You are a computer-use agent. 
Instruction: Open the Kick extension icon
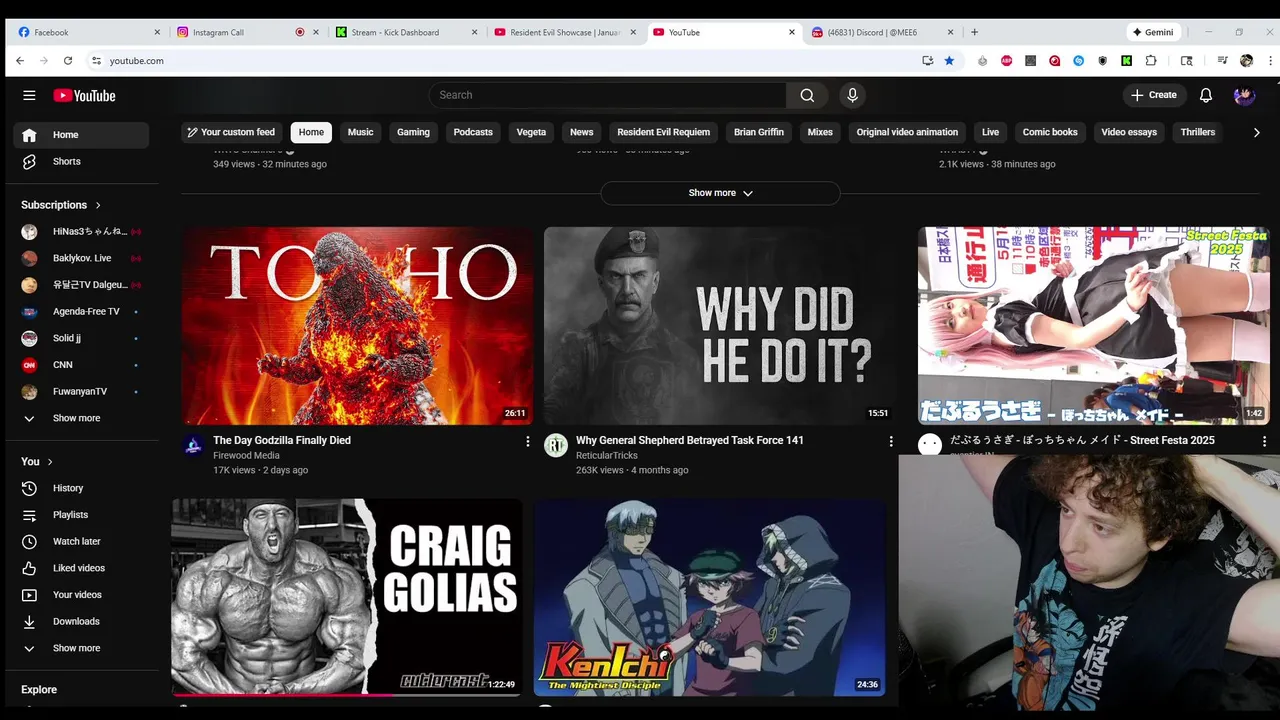(1127, 61)
